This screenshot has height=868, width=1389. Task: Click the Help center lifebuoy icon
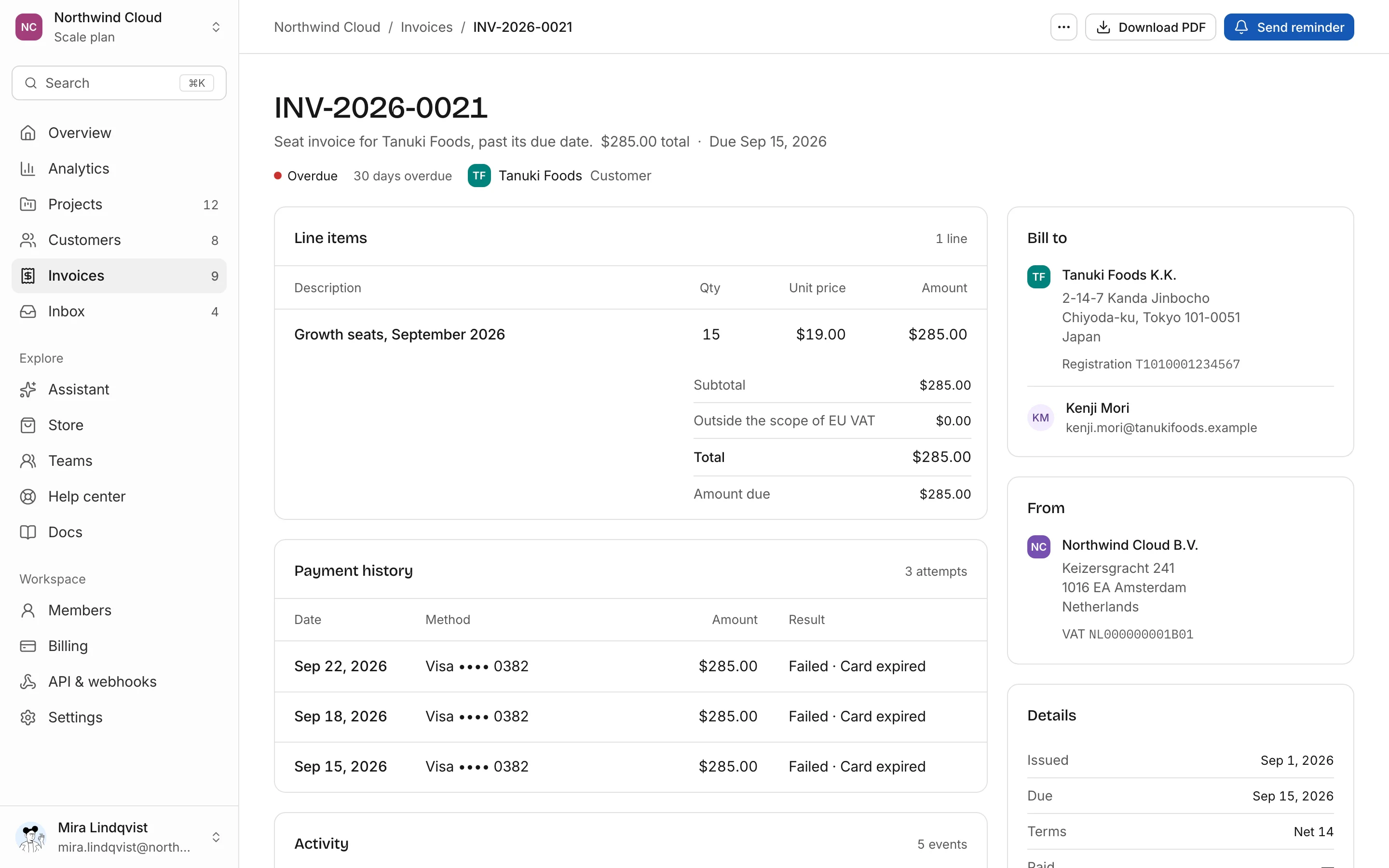(x=27, y=496)
